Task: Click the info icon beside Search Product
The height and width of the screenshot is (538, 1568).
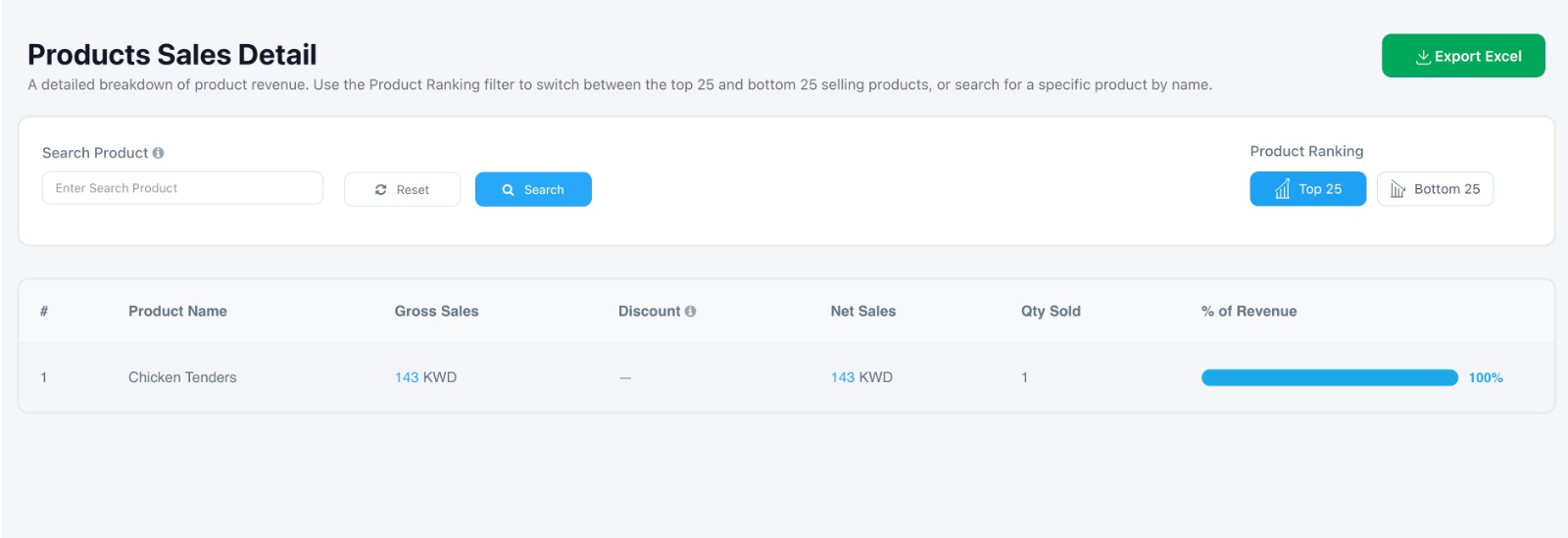Action: coord(158,153)
